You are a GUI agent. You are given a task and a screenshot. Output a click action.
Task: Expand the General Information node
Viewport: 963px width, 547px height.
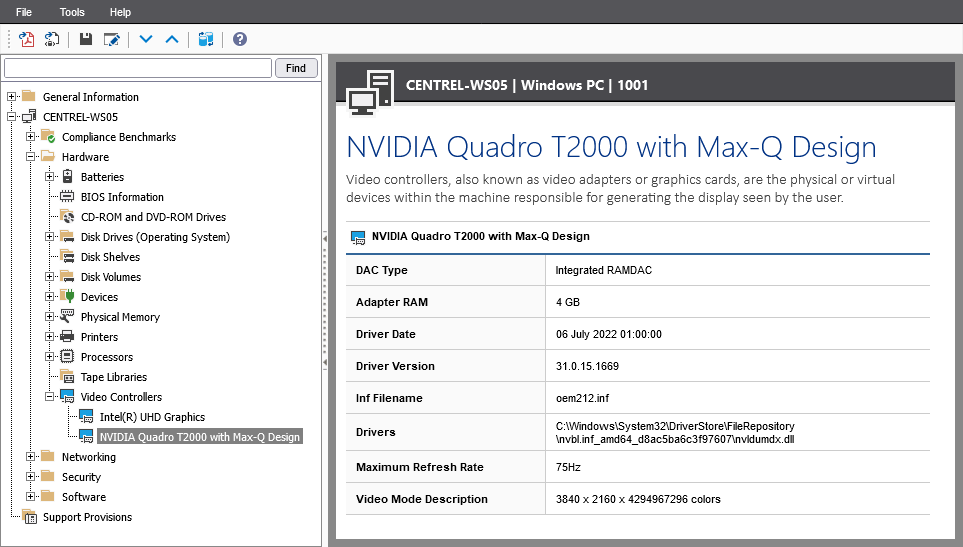(x=11, y=96)
